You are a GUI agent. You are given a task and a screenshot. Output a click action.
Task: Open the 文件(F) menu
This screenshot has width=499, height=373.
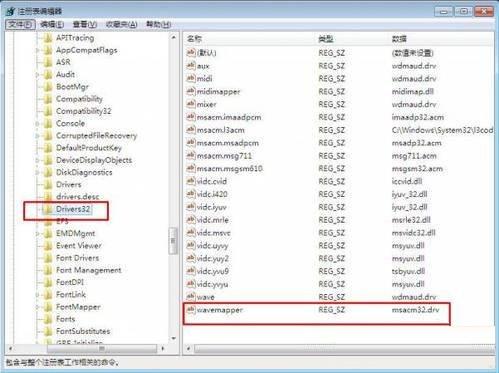20,24
